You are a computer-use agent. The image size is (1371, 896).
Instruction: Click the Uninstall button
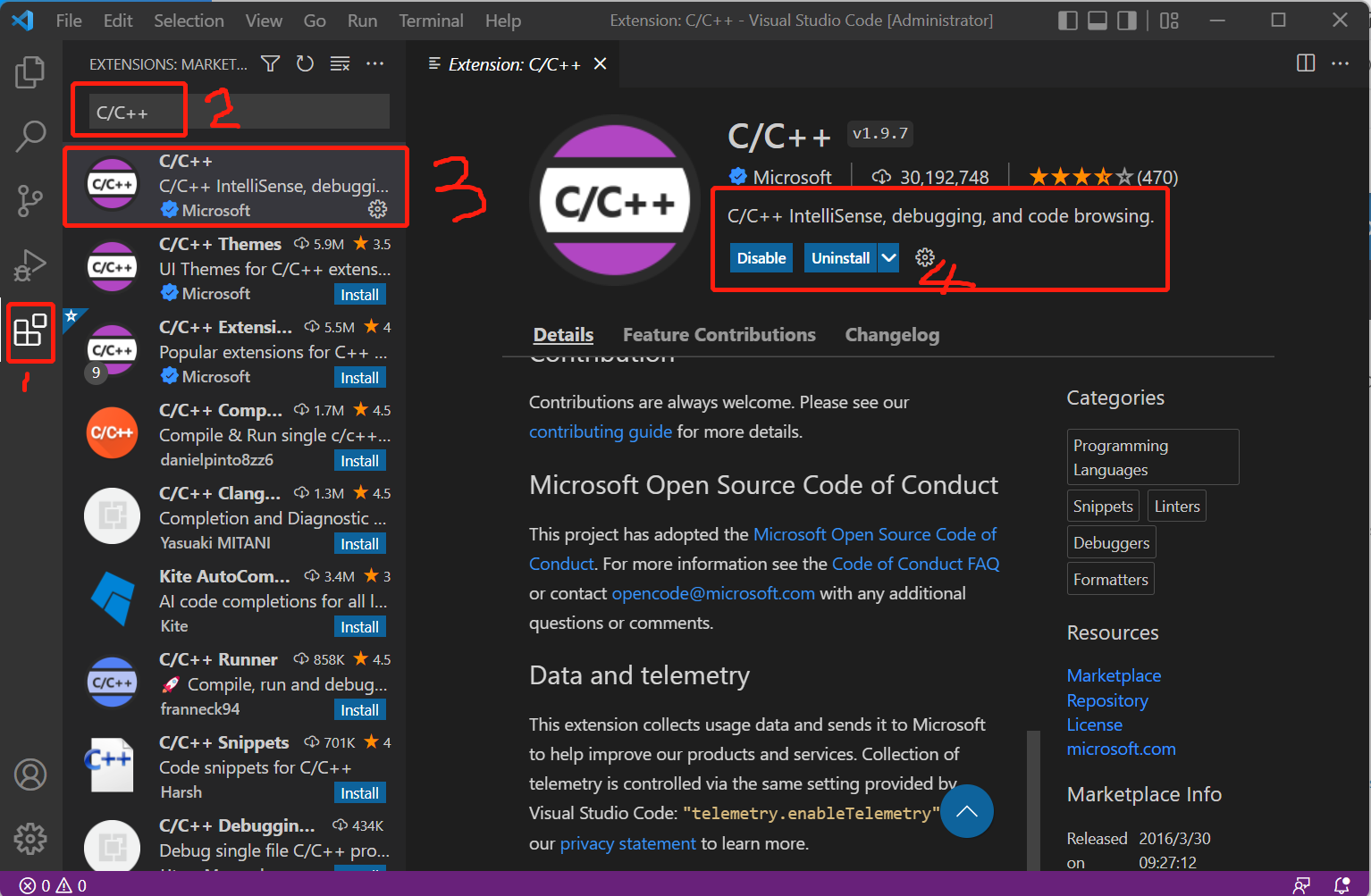pos(840,257)
